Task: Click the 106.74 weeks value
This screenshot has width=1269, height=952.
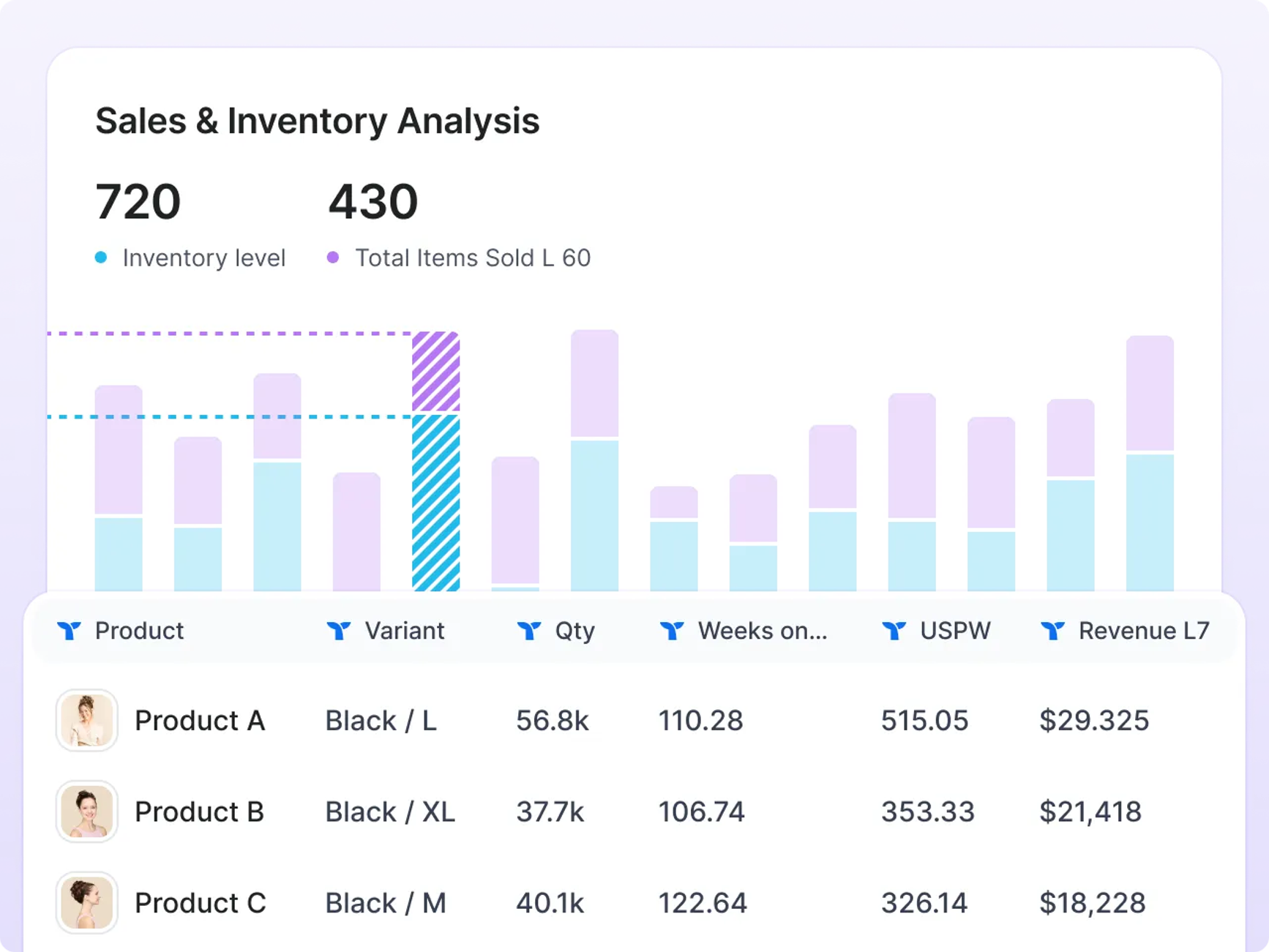Action: 702,812
